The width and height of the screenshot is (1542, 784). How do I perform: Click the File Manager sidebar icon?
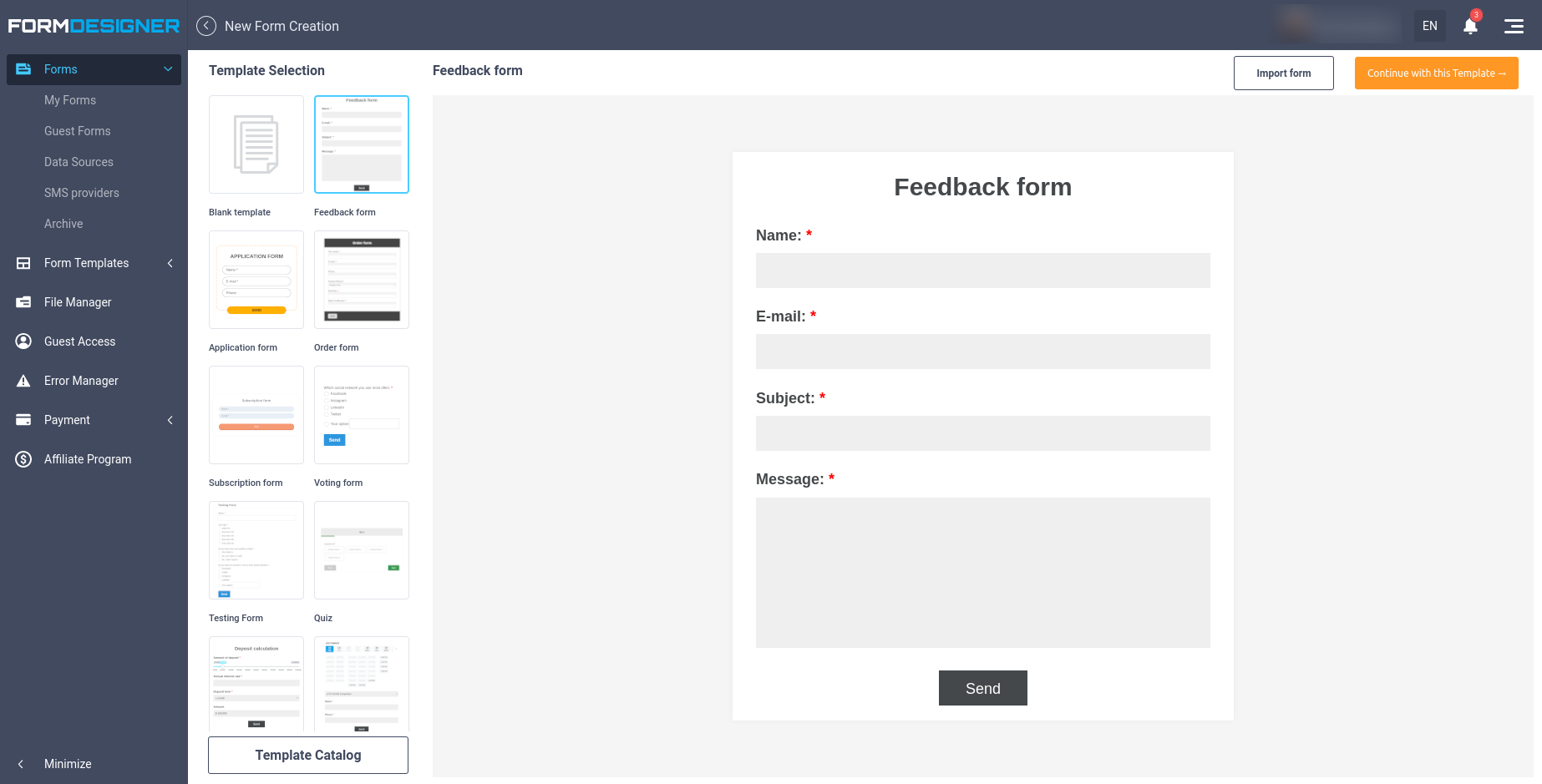coord(23,302)
